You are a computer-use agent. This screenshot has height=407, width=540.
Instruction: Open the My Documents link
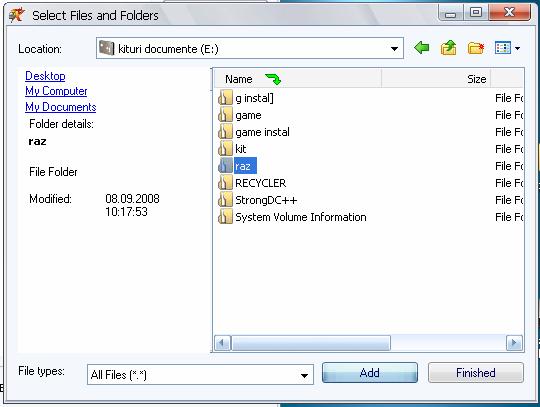(61, 107)
